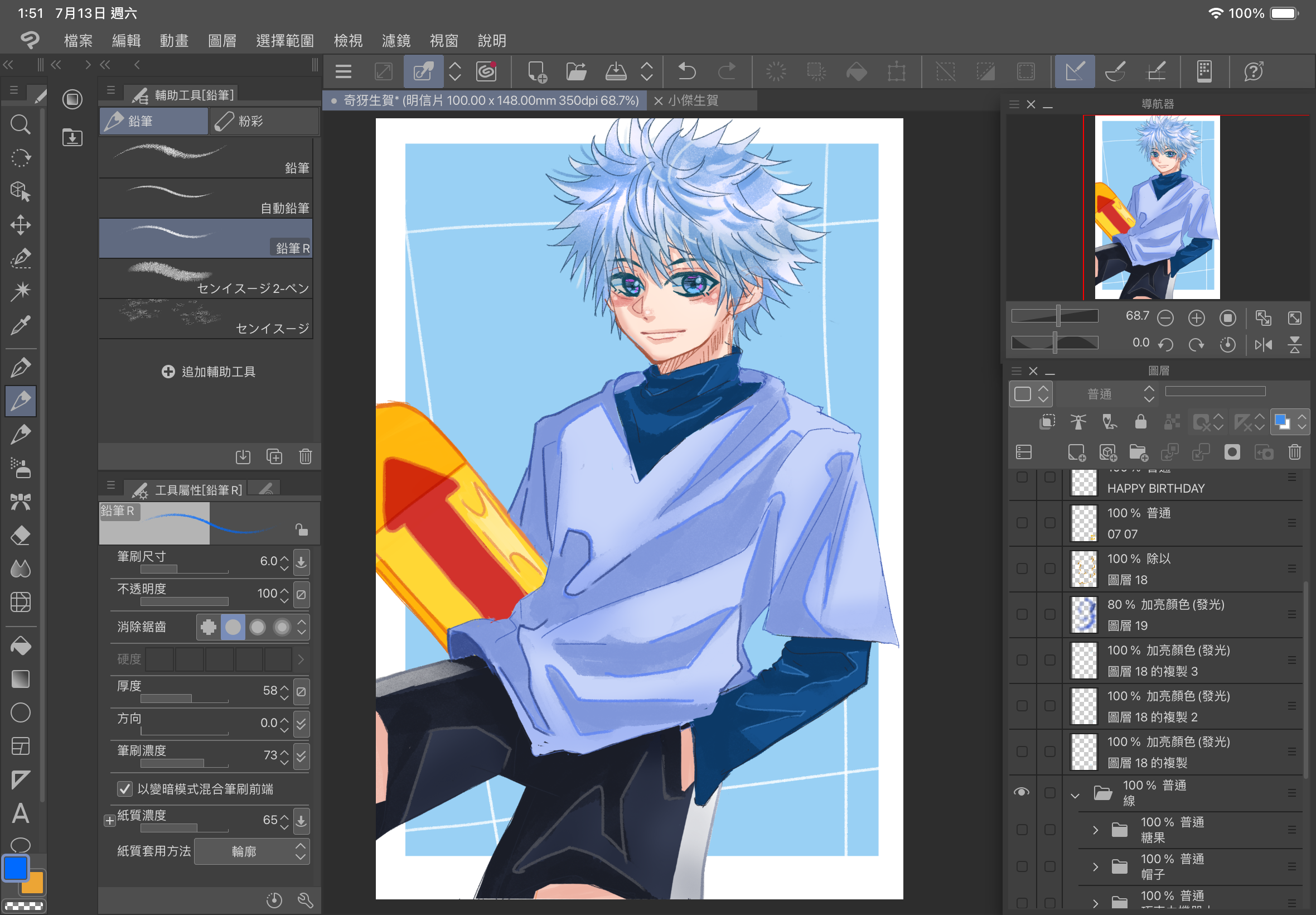Select the 鉛筆 R brush
Viewport: 1316px width, 915px height.
(206, 238)
